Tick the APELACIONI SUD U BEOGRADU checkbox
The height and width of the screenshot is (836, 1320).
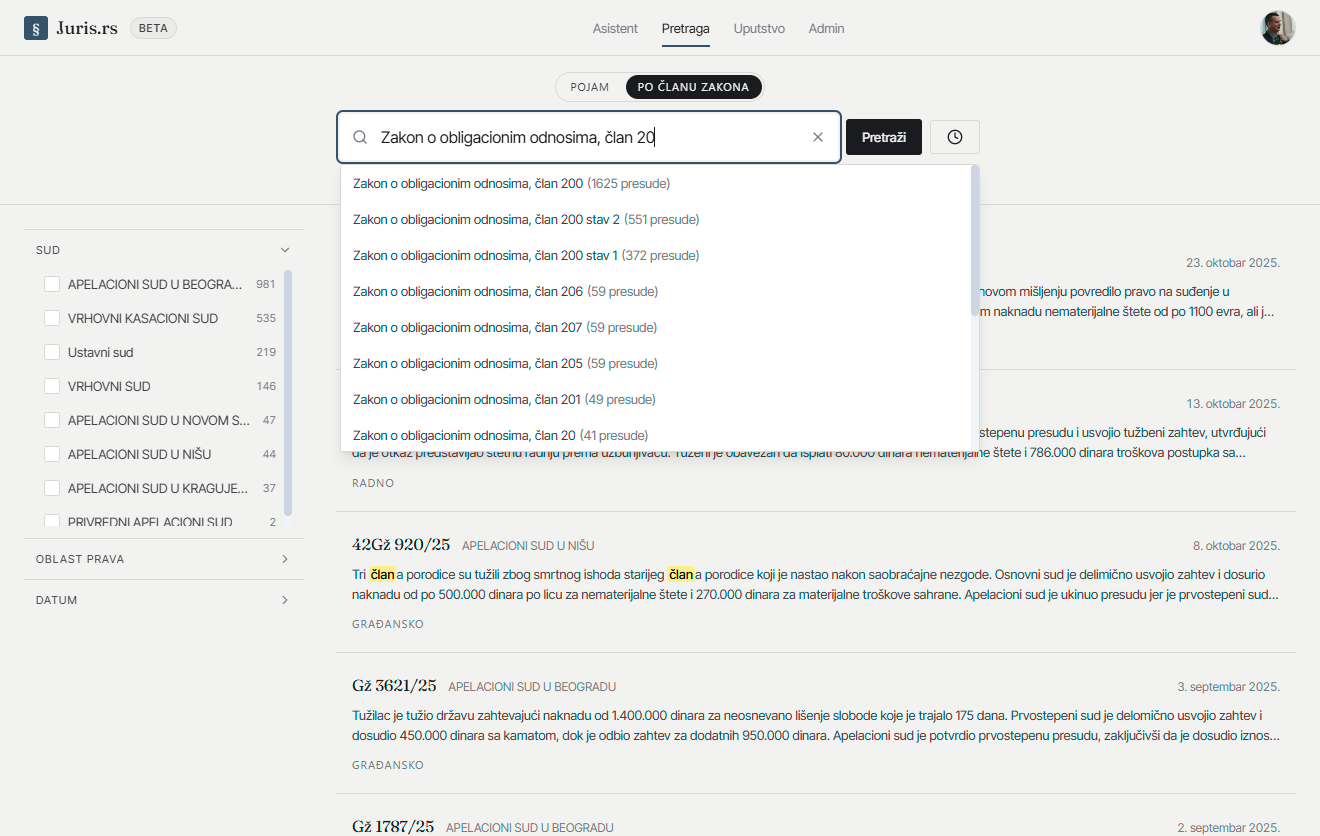tap(52, 284)
